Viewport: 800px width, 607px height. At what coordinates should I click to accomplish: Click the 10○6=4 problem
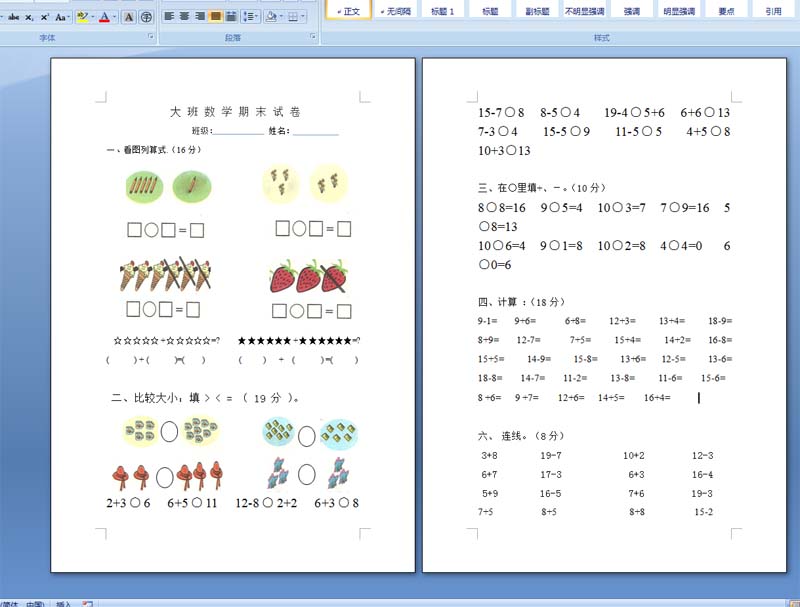pos(502,246)
